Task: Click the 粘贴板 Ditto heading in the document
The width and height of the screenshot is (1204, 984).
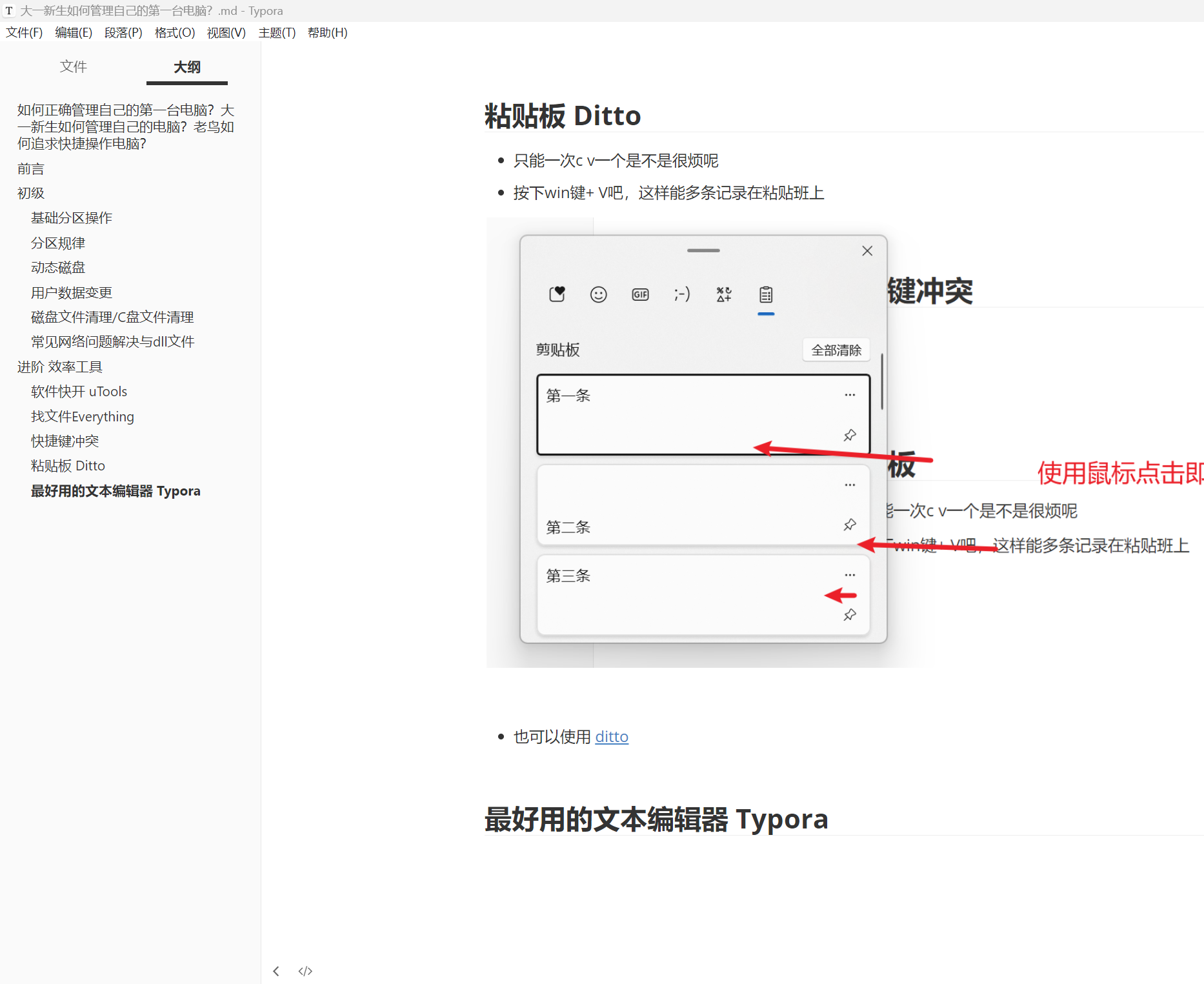Action: point(563,116)
